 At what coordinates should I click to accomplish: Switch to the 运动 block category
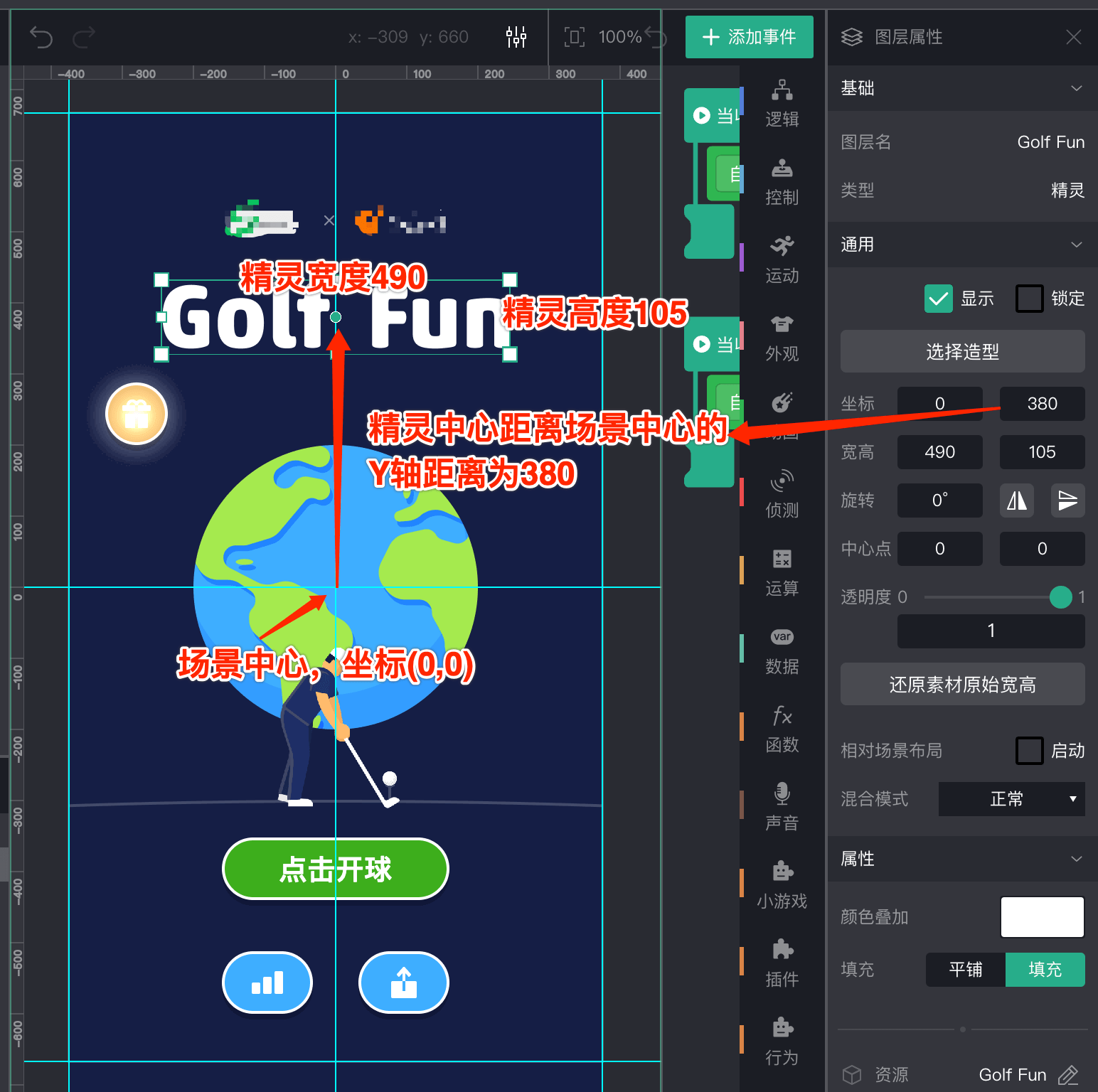click(x=782, y=260)
